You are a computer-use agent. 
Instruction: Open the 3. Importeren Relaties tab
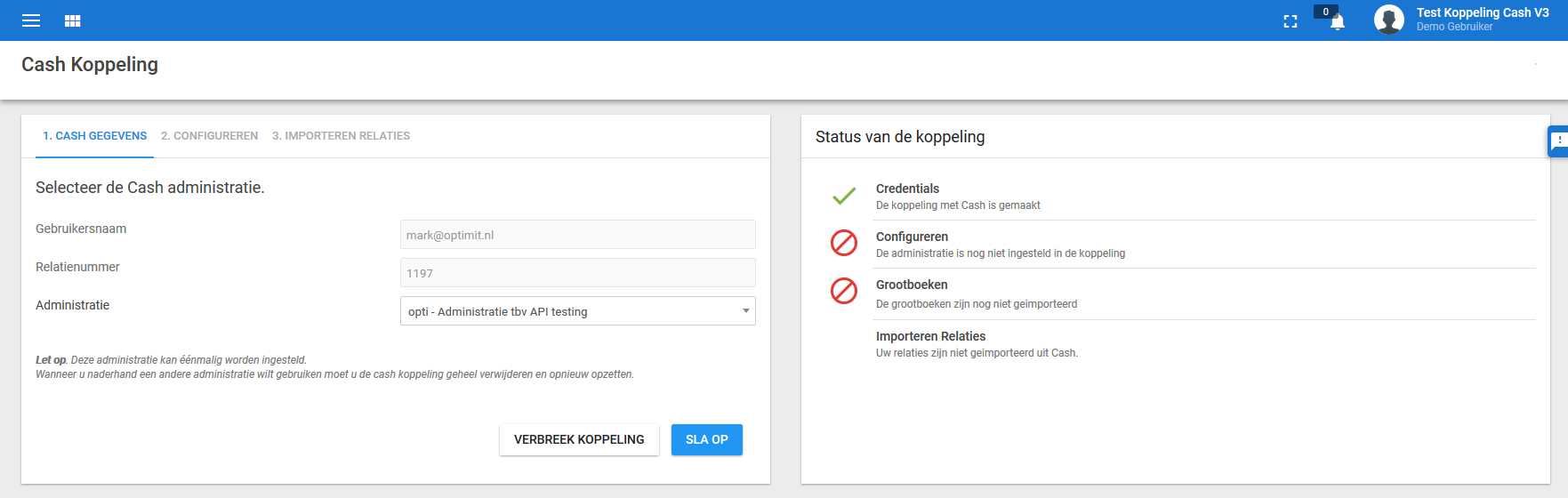coord(342,136)
